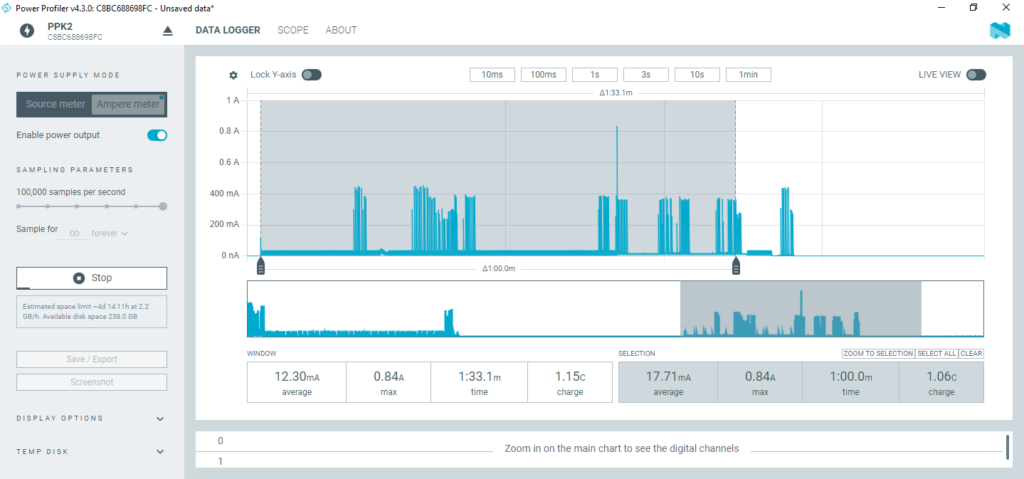Set time window to 3s

point(646,74)
